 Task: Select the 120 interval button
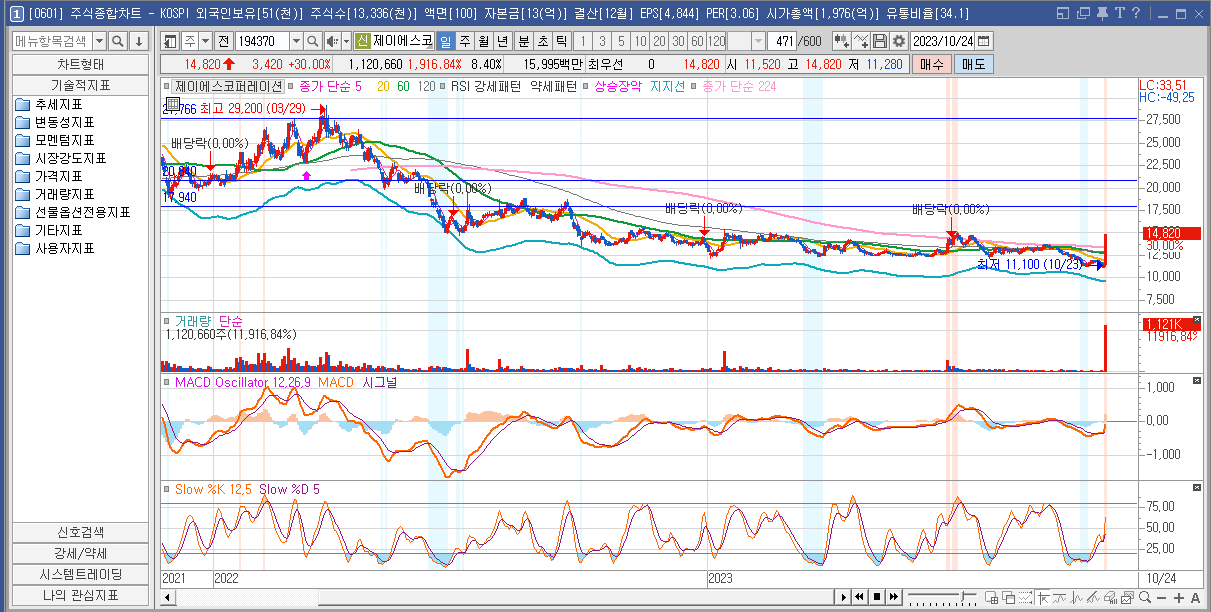click(x=716, y=41)
